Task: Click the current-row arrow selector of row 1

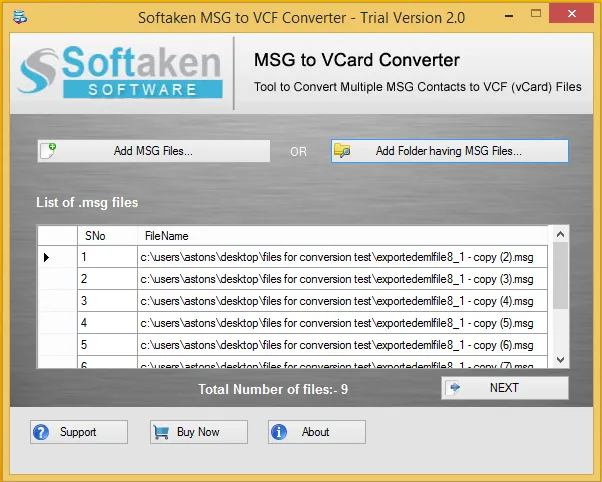Action: pos(57,257)
